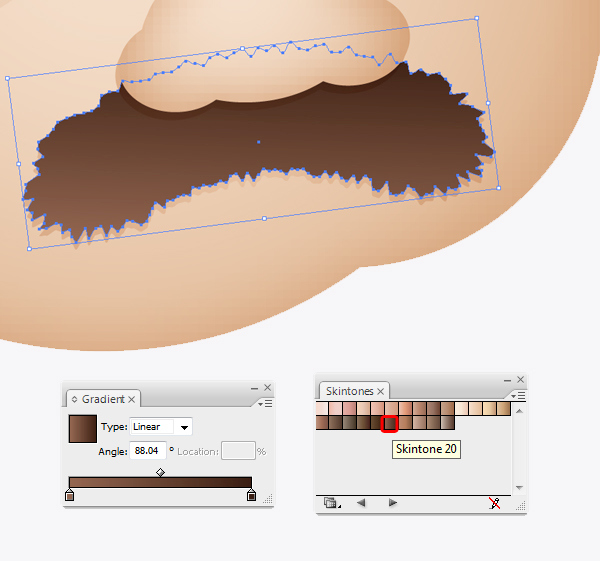Click the crossed-out eyedropper persistent icon
Image resolution: width=600 pixels, height=561 pixels.
494,503
